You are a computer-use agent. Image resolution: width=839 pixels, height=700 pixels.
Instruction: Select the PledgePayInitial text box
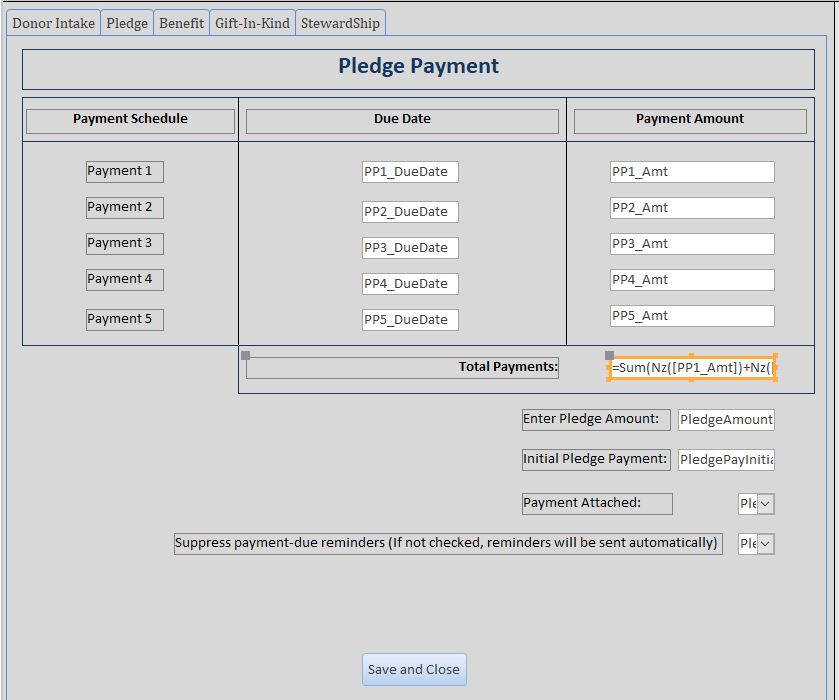tap(726, 460)
